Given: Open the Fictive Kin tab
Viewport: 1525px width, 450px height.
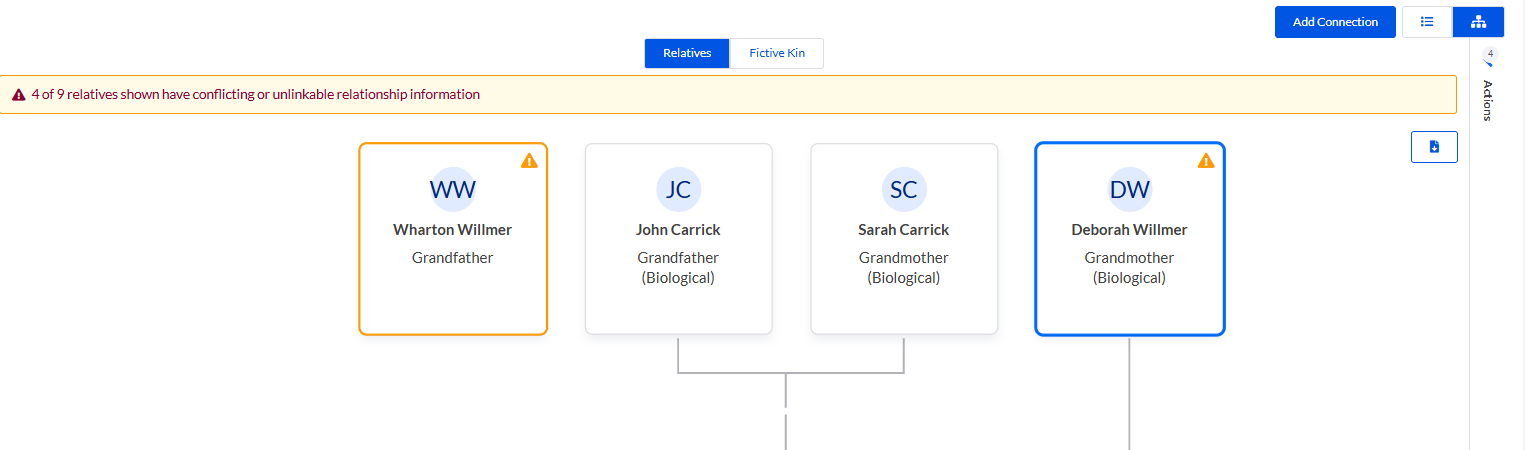Looking at the screenshot, I should coord(777,53).
